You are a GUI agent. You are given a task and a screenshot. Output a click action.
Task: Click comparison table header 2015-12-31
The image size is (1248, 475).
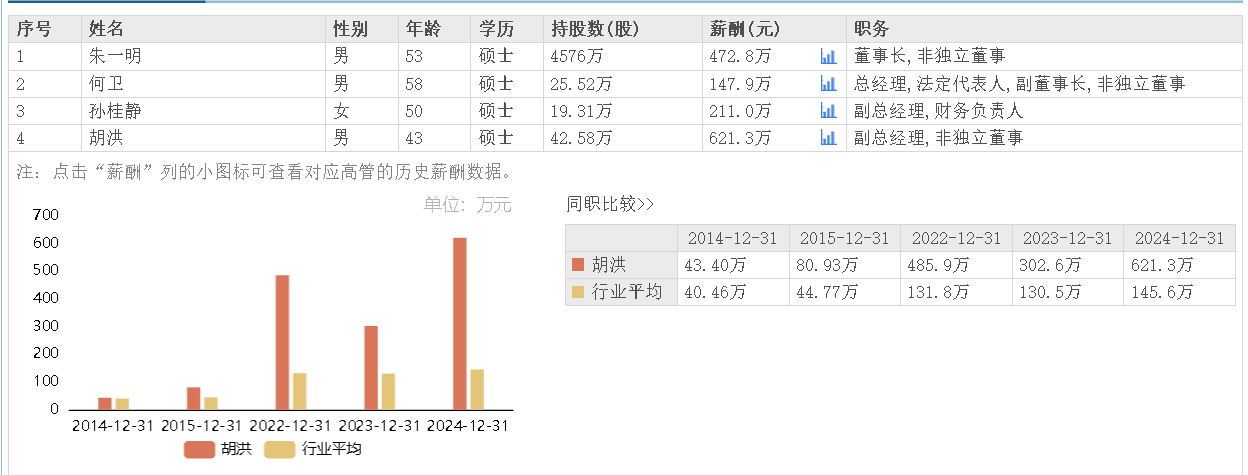point(844,238)
